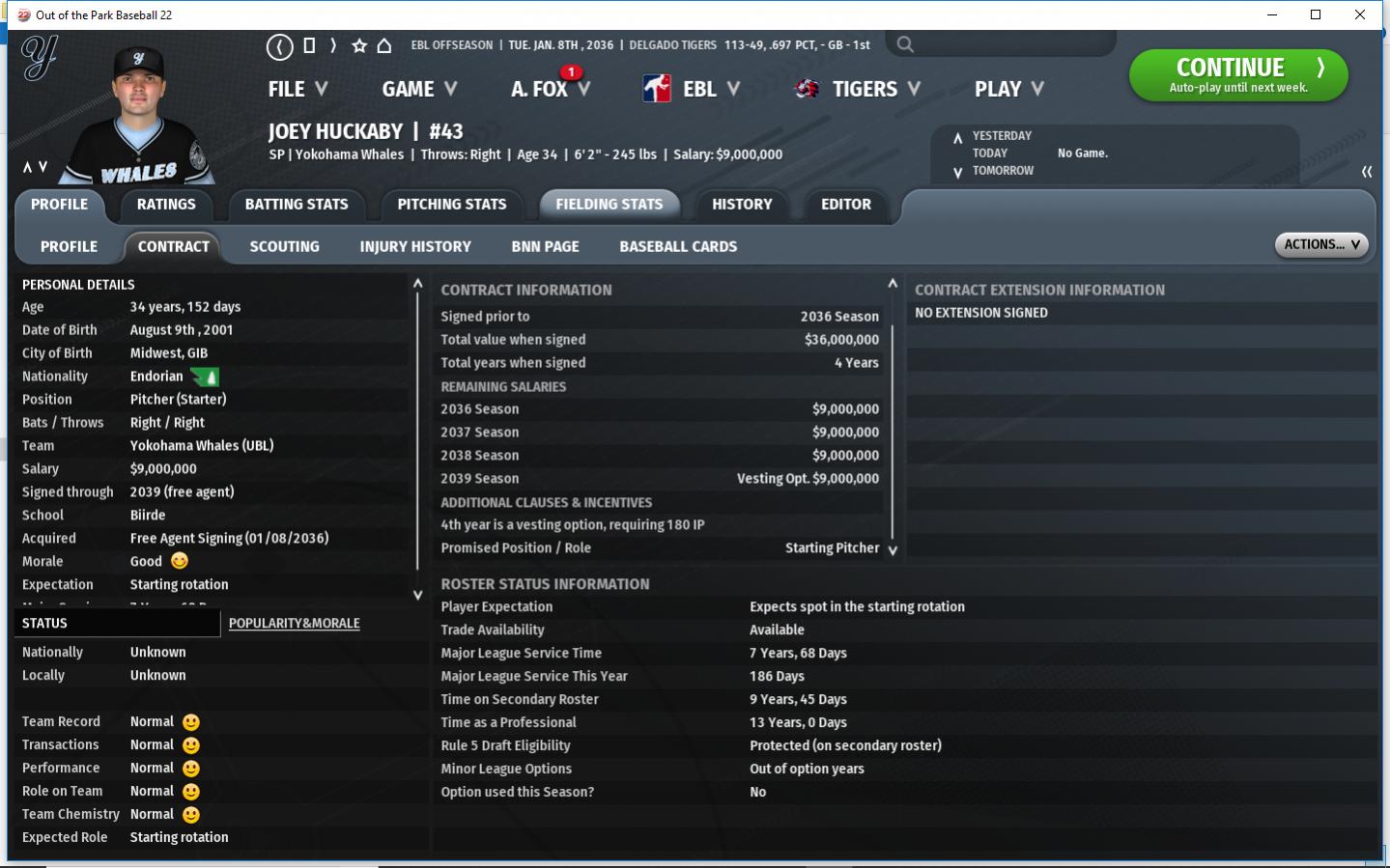Collapse the schedule panel with double chevron
Screen dimensions: 1390x868
point(1366,172)
